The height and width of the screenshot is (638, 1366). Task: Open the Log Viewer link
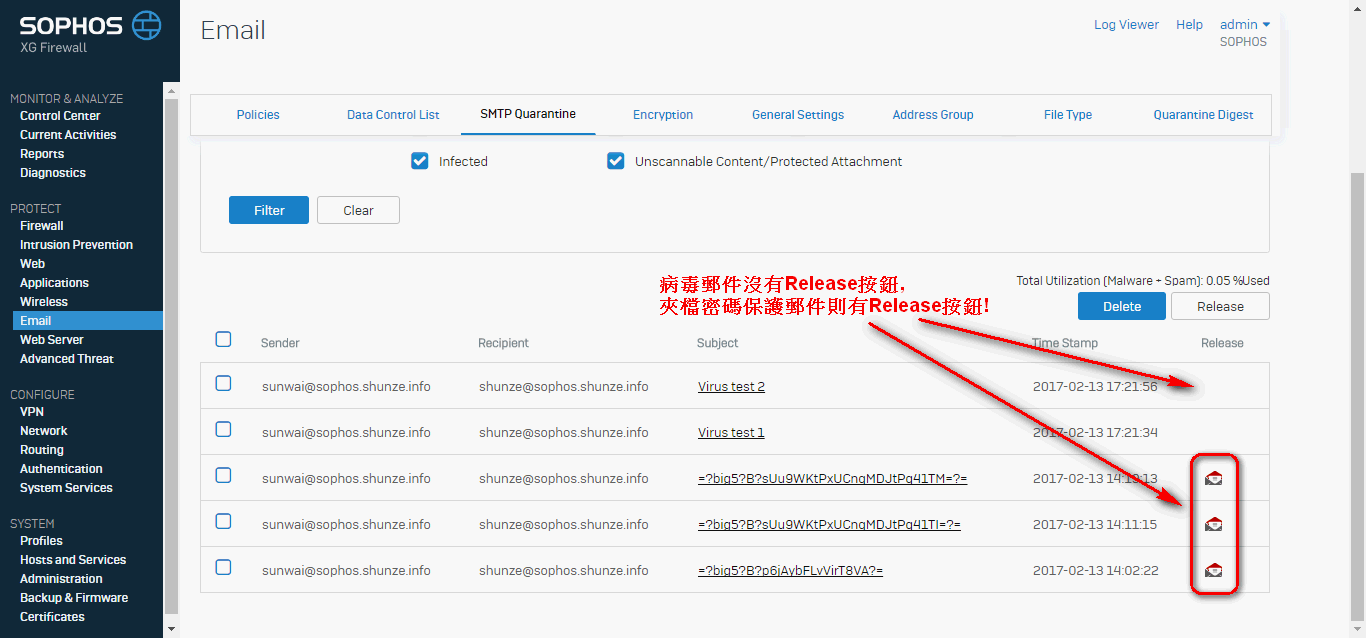coord(1126,25)
